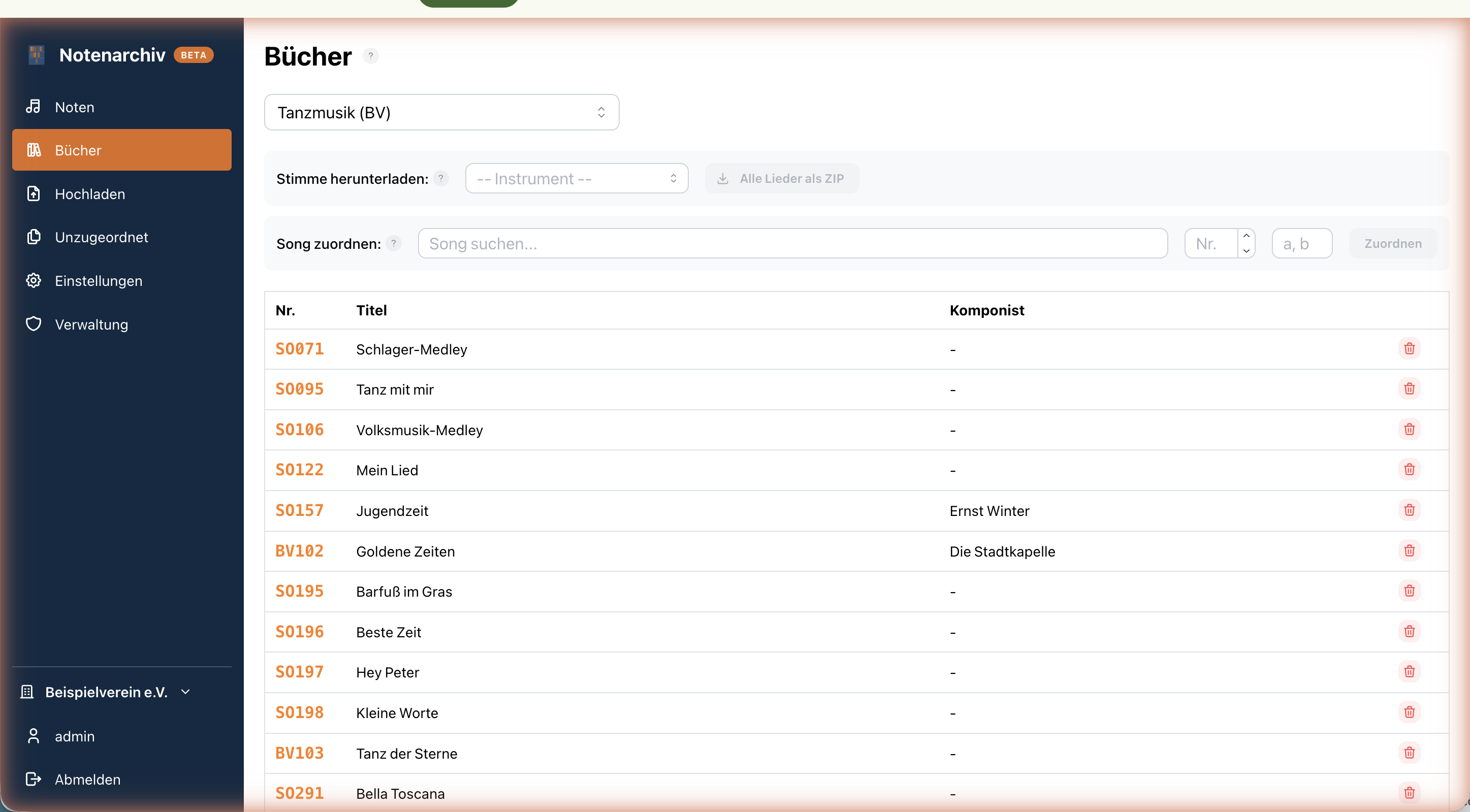Screen dimensions: 1470x812
Task: Click trash icon next to Hey Peter
Action: point(1409,672)
